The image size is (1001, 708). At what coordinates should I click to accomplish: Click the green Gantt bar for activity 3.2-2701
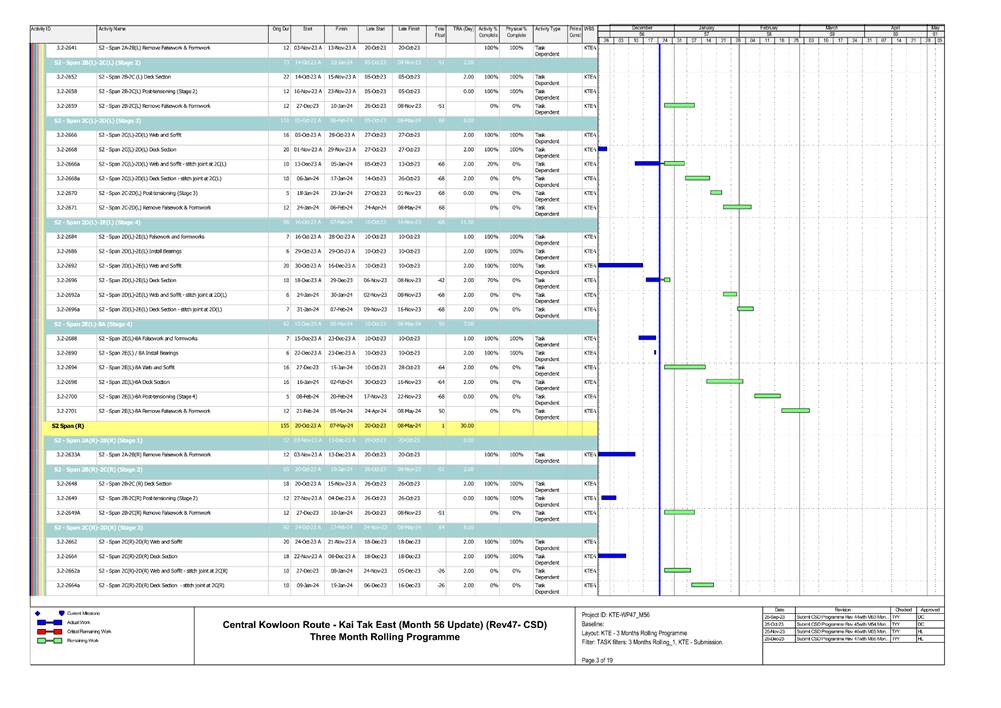(x=795, y=410)
